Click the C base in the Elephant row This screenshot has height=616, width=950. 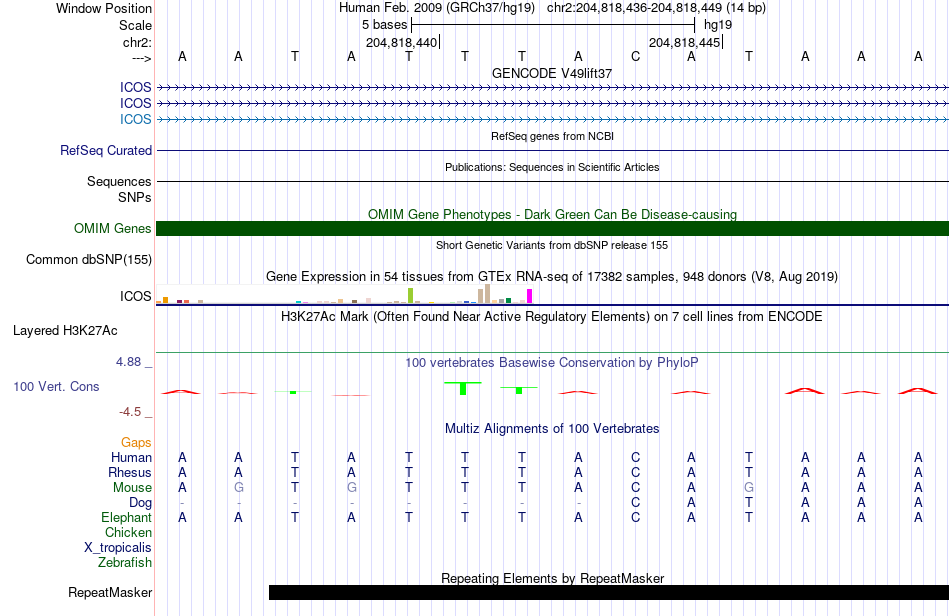point(635,517)
